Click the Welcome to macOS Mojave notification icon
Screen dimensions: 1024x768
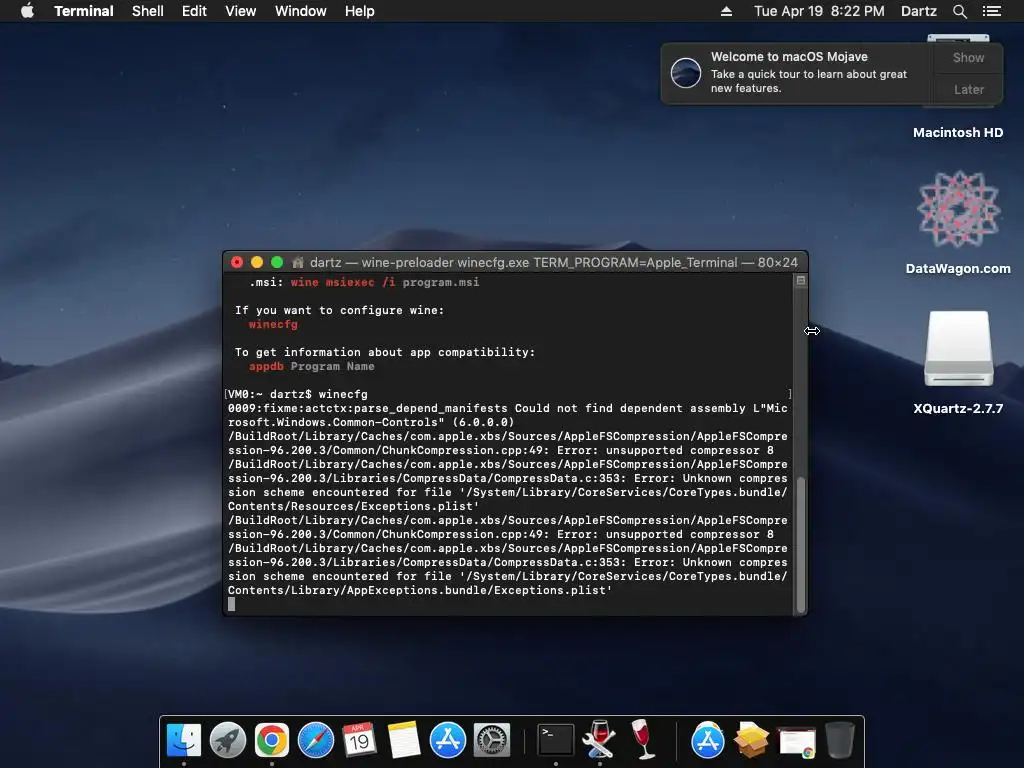[686, 72]
